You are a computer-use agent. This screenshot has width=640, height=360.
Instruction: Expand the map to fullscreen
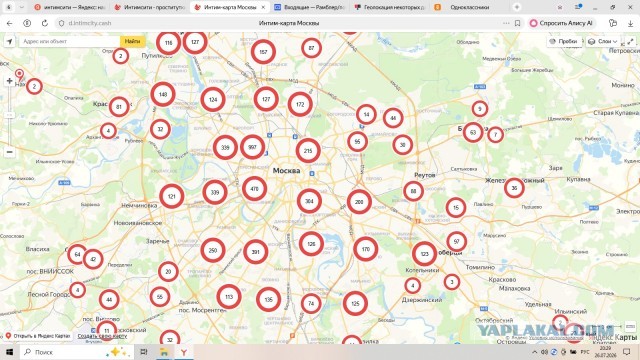coord(630,41)
